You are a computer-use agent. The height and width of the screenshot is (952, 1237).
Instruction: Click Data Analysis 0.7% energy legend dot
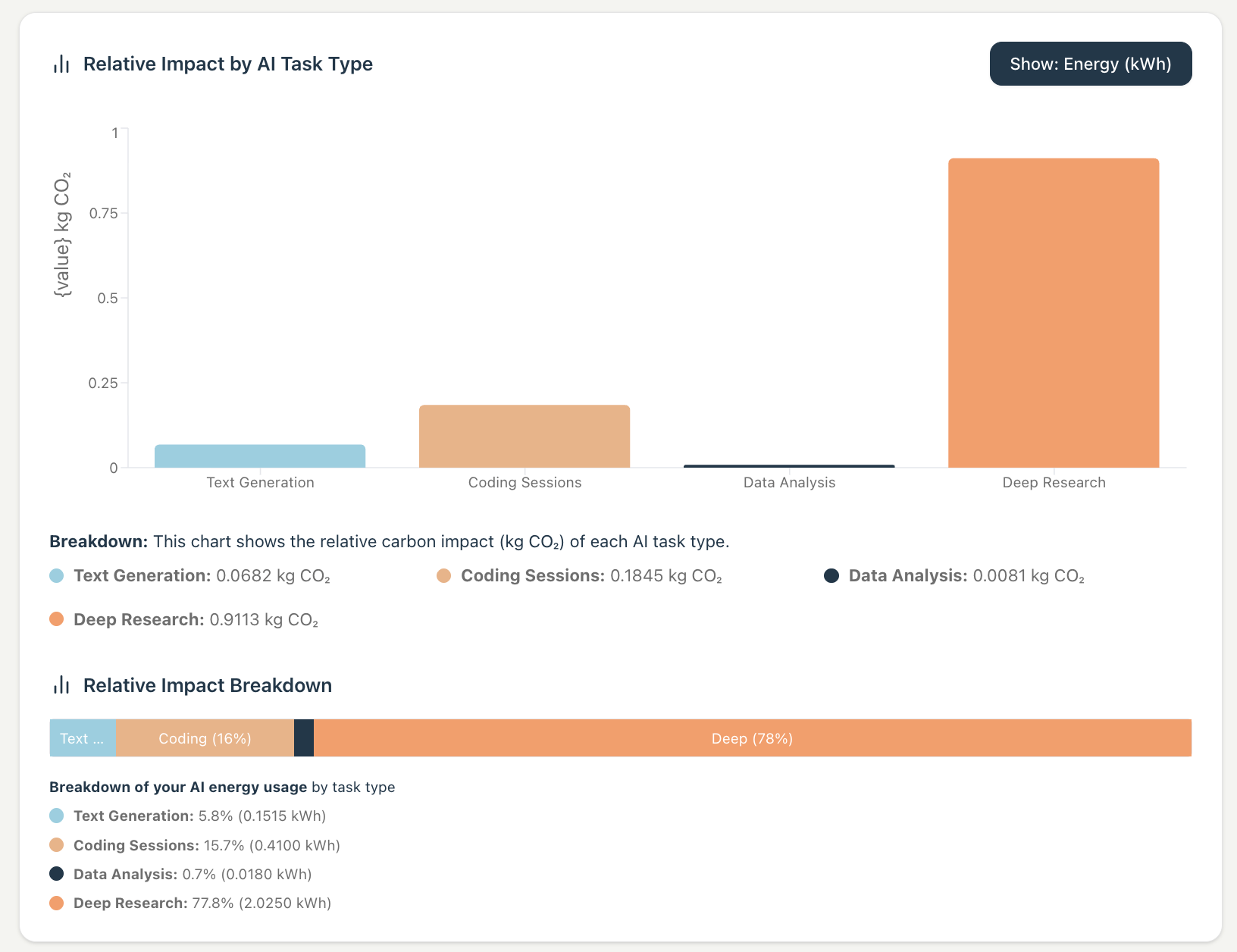(57, 874)
